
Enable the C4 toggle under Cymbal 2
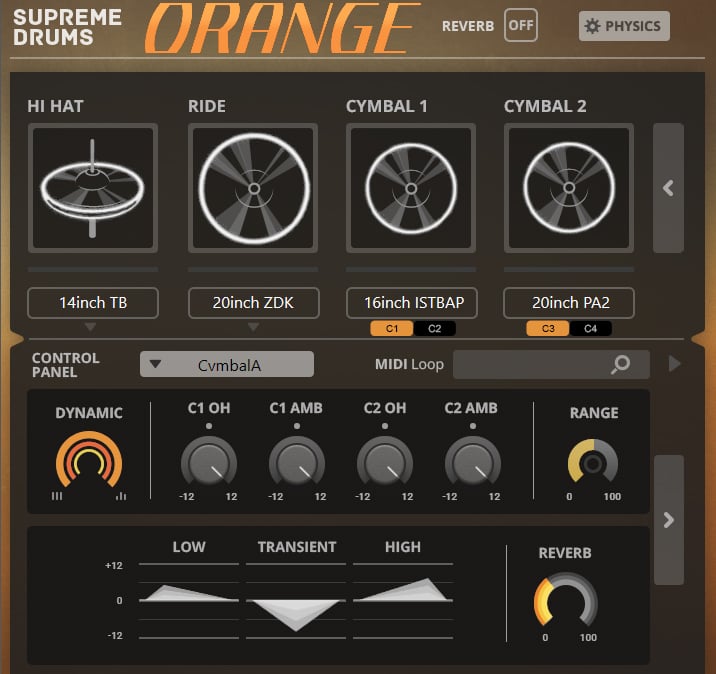pos(591,328)
